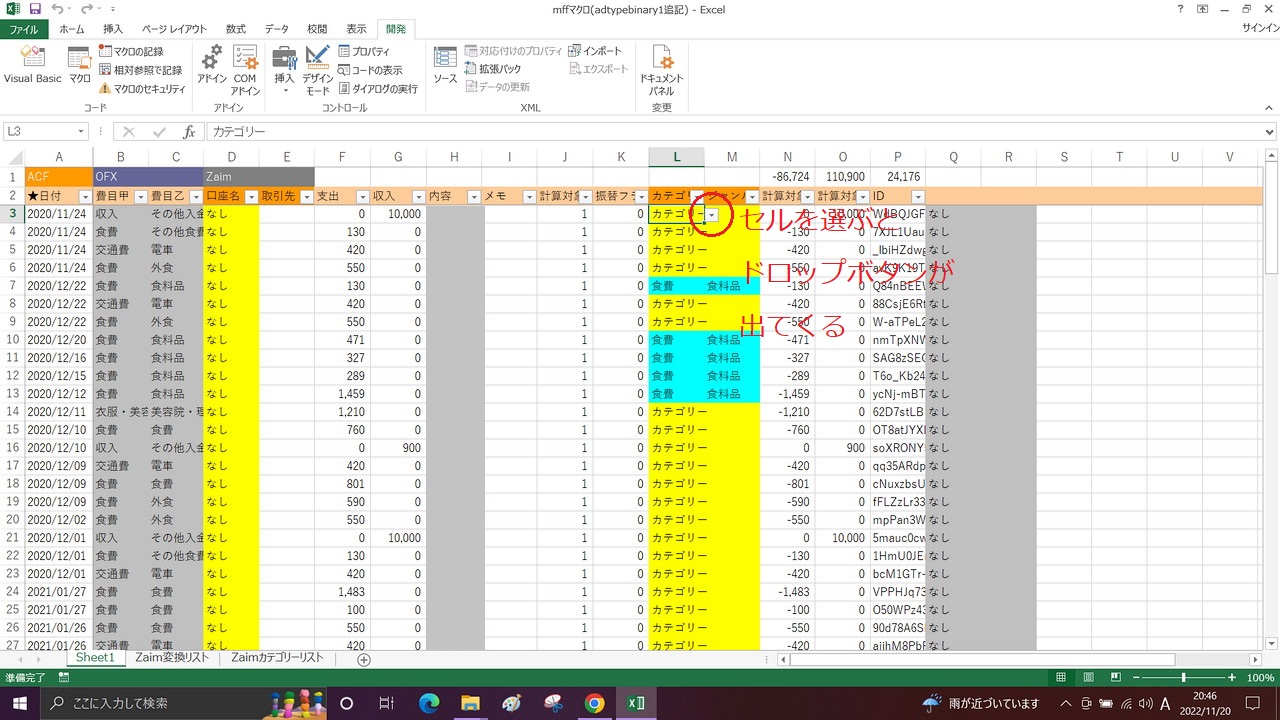Save the workbook from Quick Access Toolbar
Screen dimensions: 1280x720
click(35, 9)
